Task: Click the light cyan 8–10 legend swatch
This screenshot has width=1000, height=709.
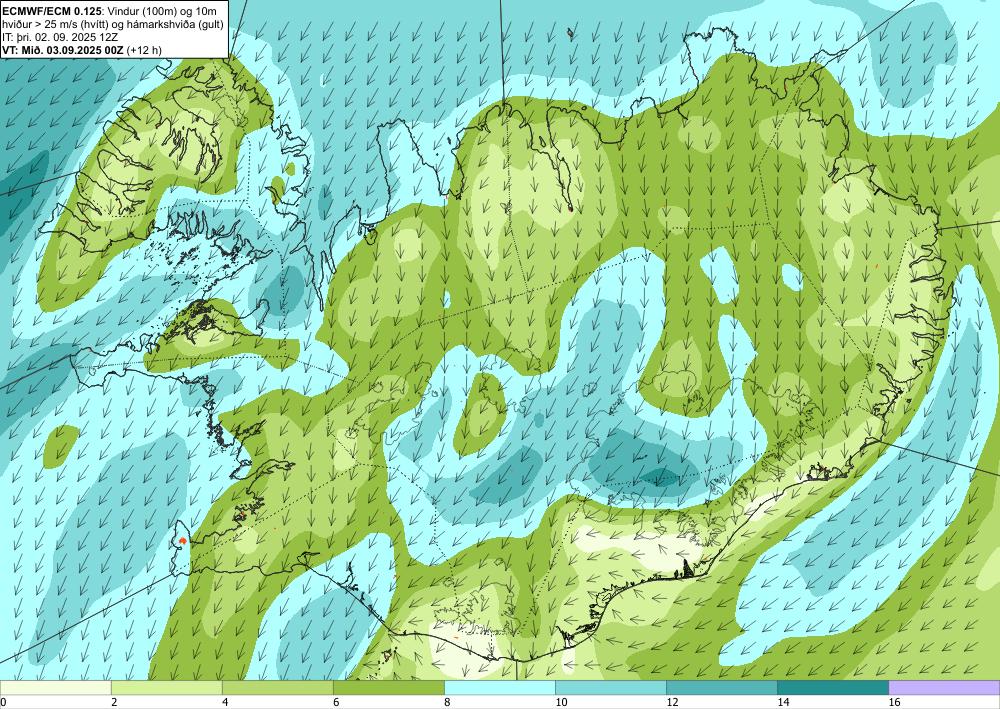Action: (x=500, y=687)
